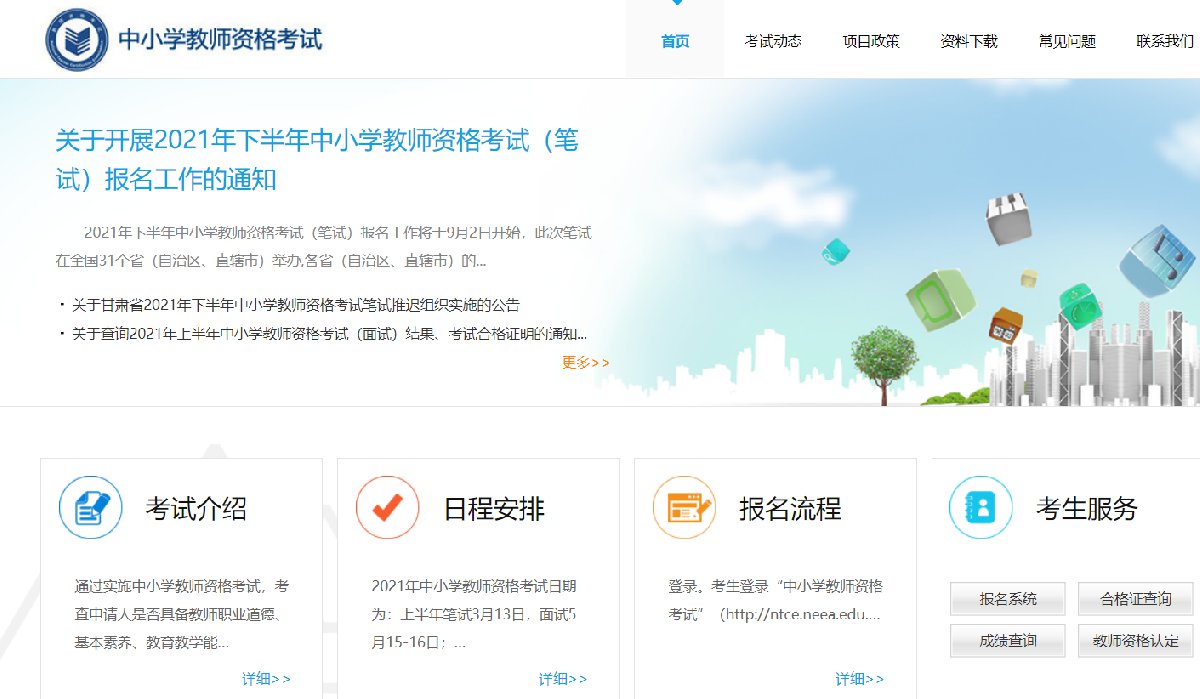Click the 日程安排 description about 上半年笔试3月13日
This screenshot has width=1200, height=699.
[x=474, y=614]
